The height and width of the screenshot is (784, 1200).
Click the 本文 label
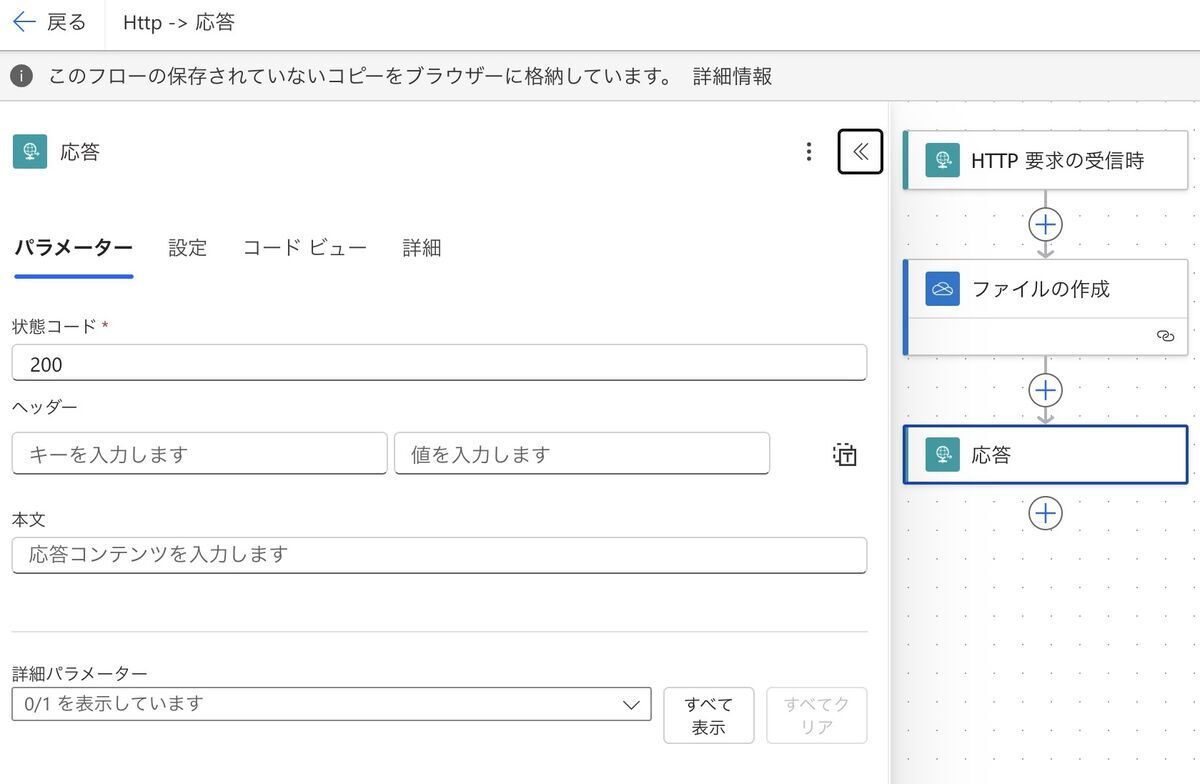(x=29, y=520)
